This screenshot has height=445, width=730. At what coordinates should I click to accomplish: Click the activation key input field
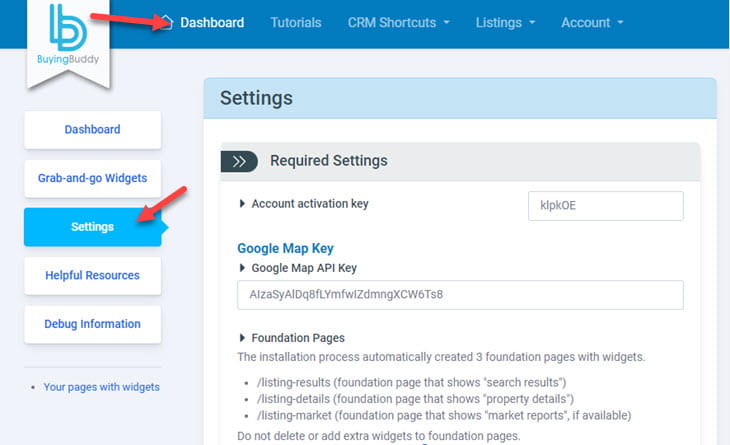(x=606, y=206)
